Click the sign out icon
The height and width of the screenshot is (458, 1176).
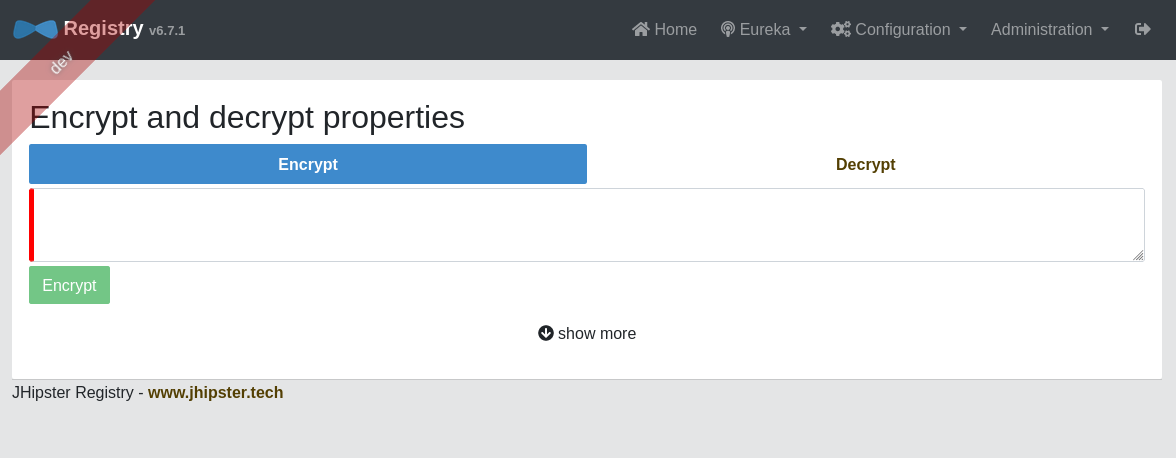click(1143, 29)
